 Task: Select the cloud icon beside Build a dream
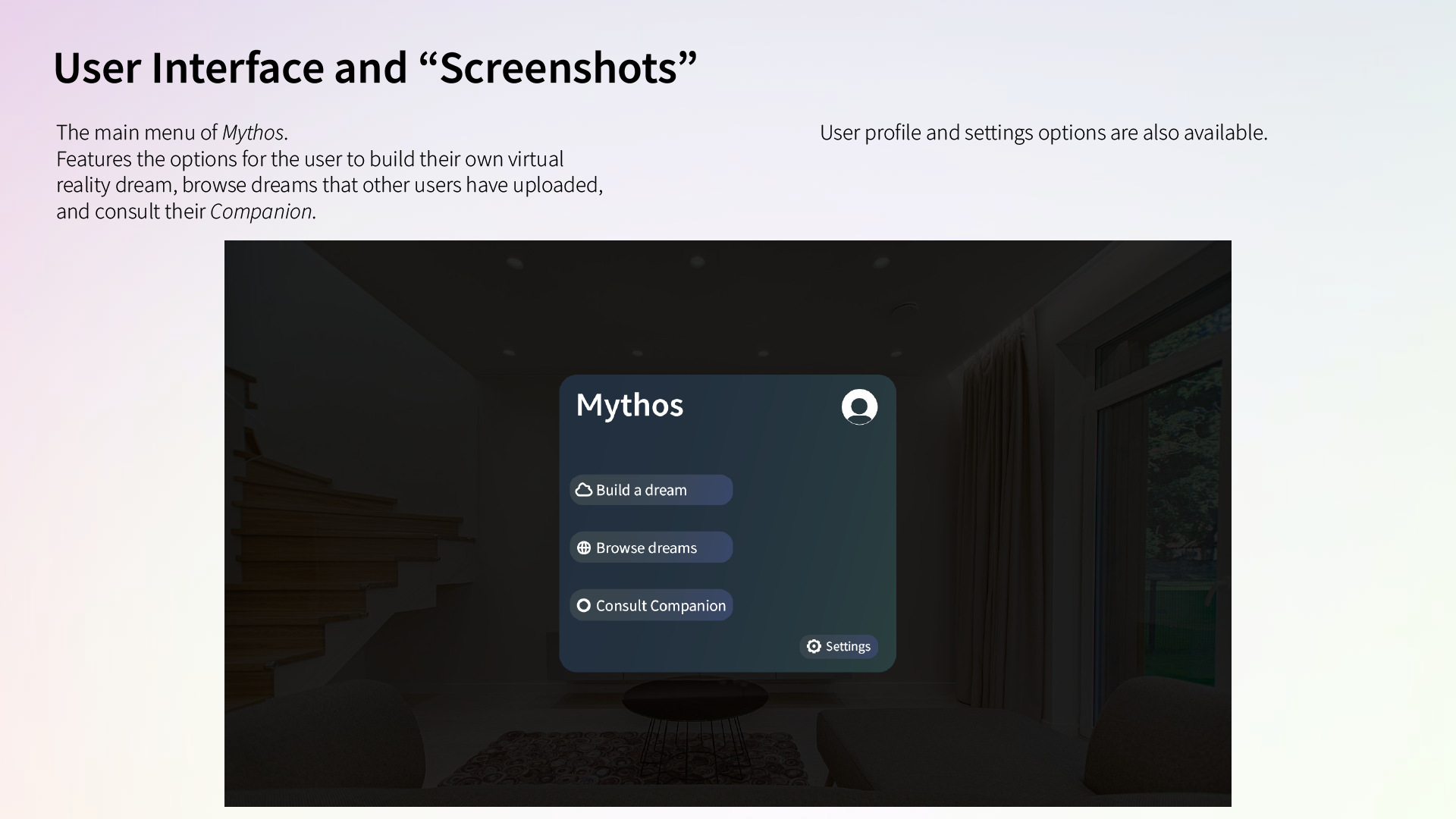(x=584, y=490)
